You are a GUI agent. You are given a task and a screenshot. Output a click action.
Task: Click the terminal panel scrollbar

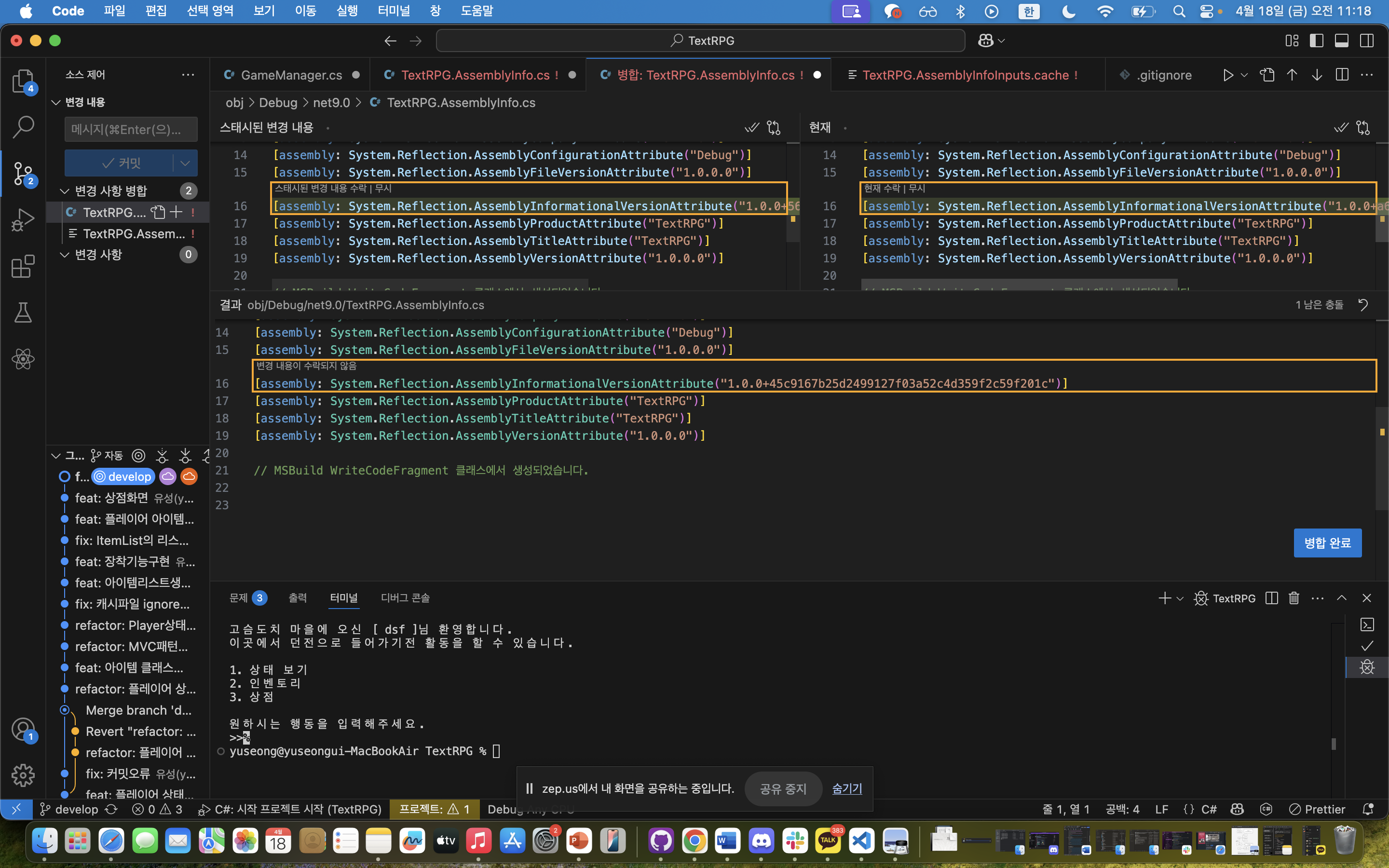(x=1334, y=744)
